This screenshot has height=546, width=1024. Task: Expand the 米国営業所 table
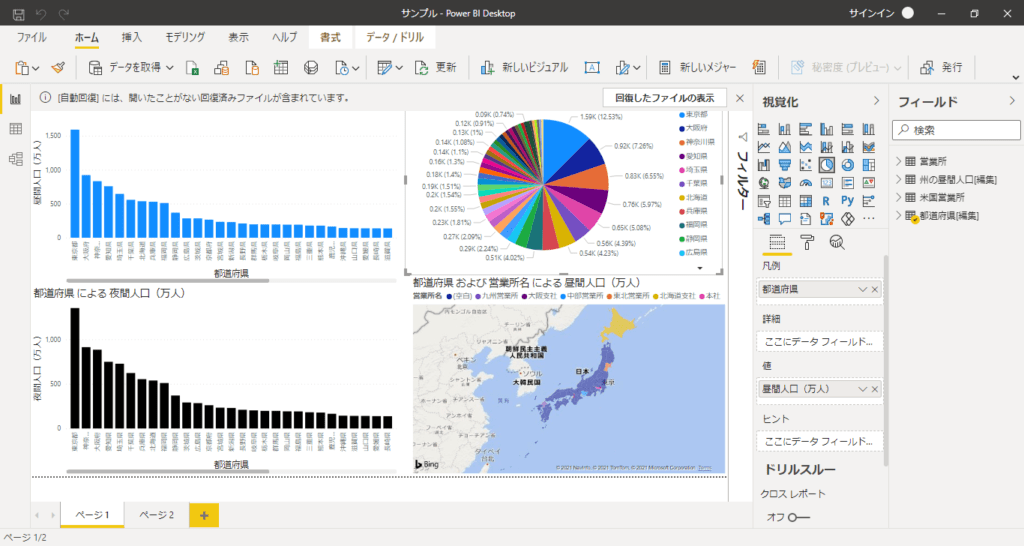click(899, 197)
